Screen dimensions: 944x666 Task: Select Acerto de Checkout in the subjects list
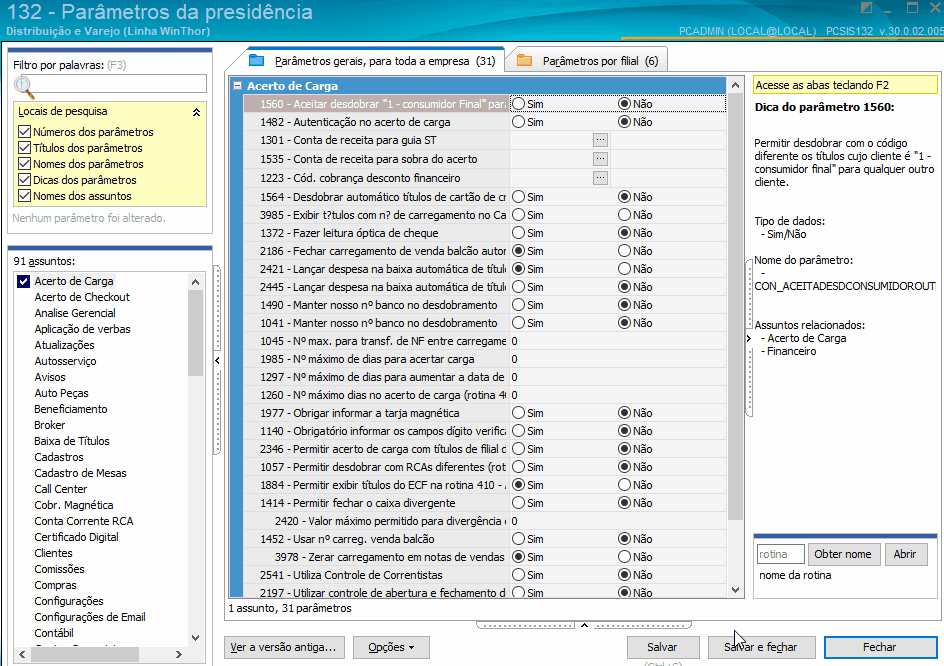tap(82, 297)
